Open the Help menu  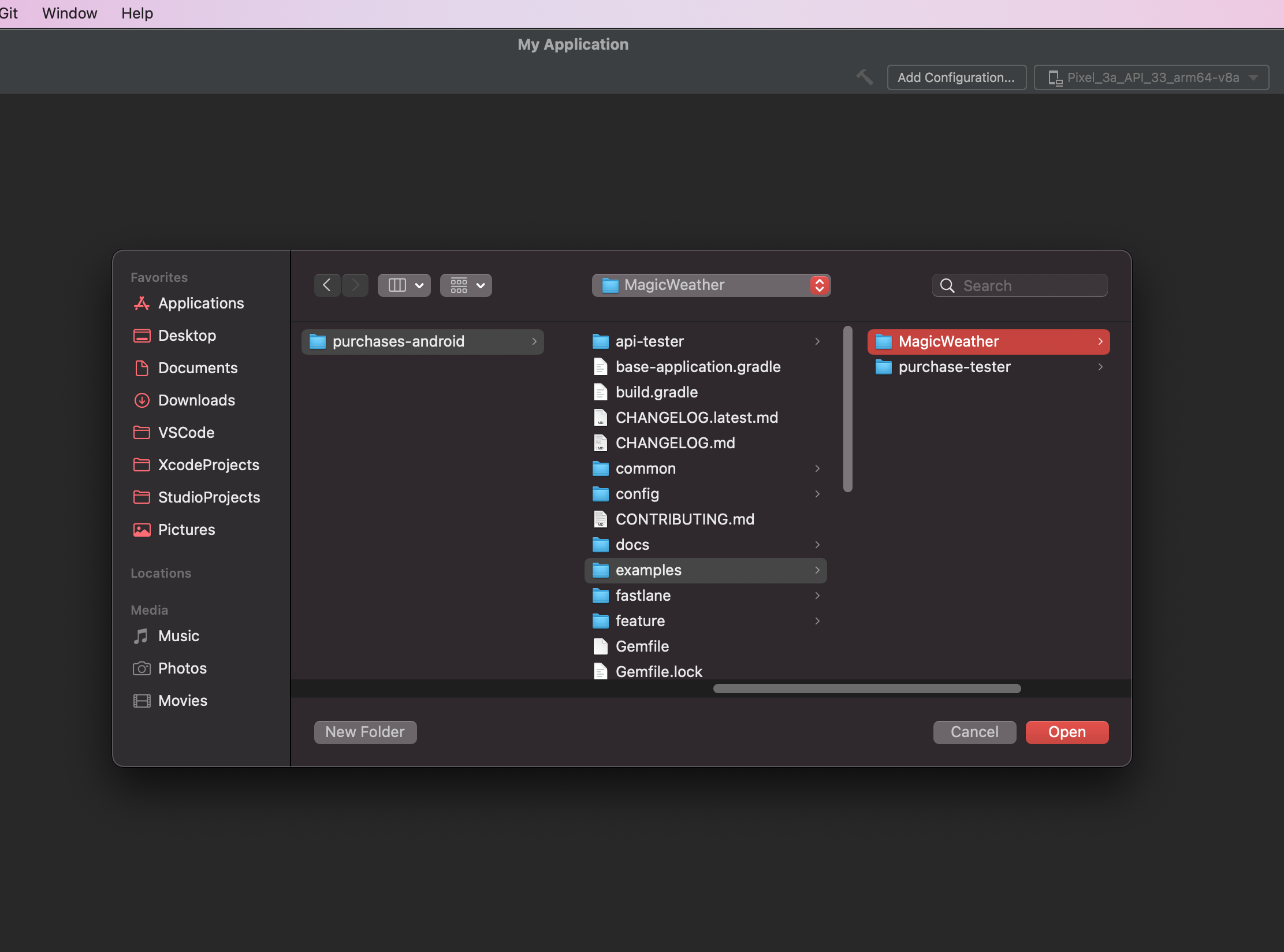click(x=137, y=13)
